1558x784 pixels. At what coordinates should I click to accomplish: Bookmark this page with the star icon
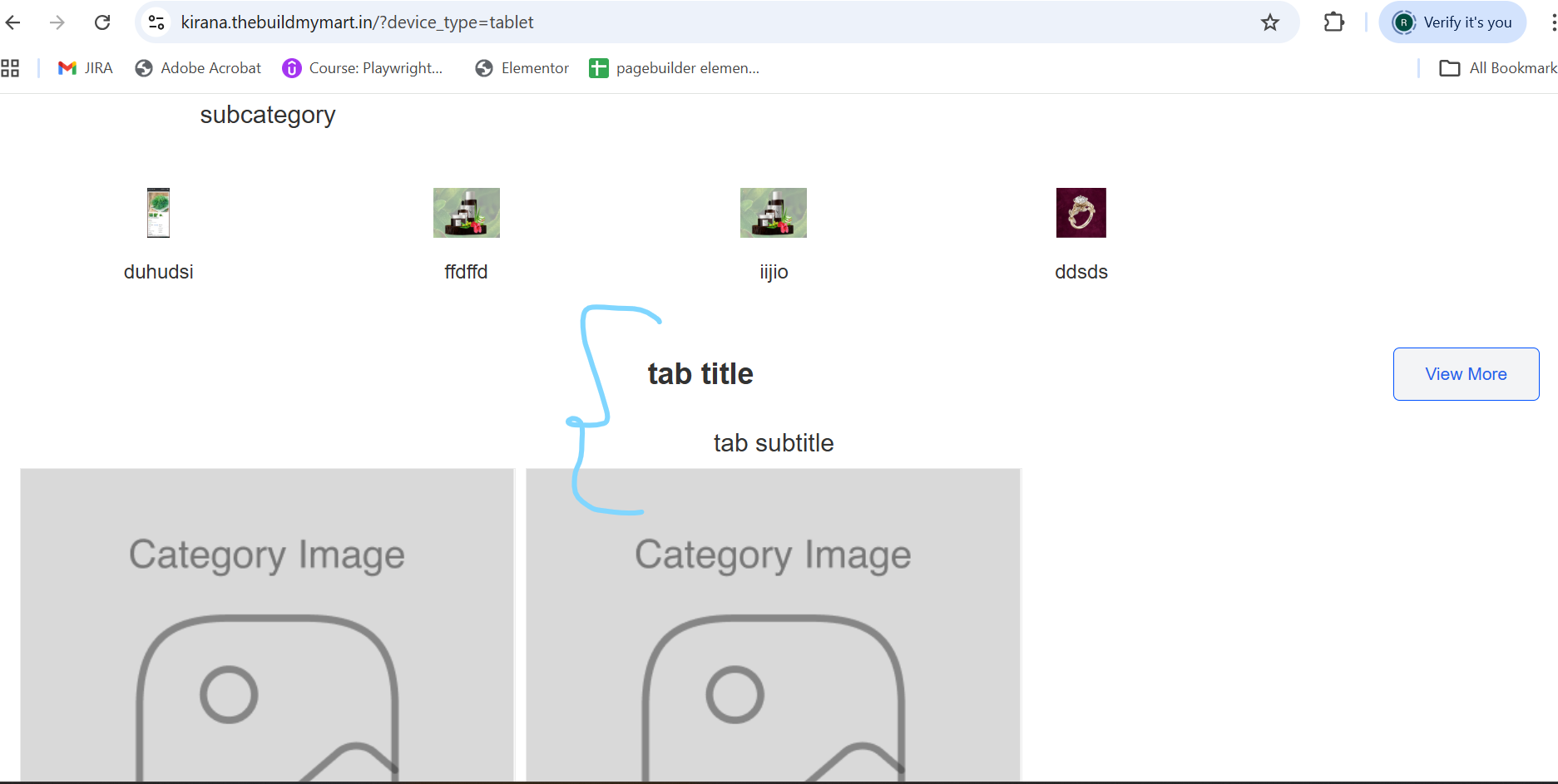click(1269, 22)
